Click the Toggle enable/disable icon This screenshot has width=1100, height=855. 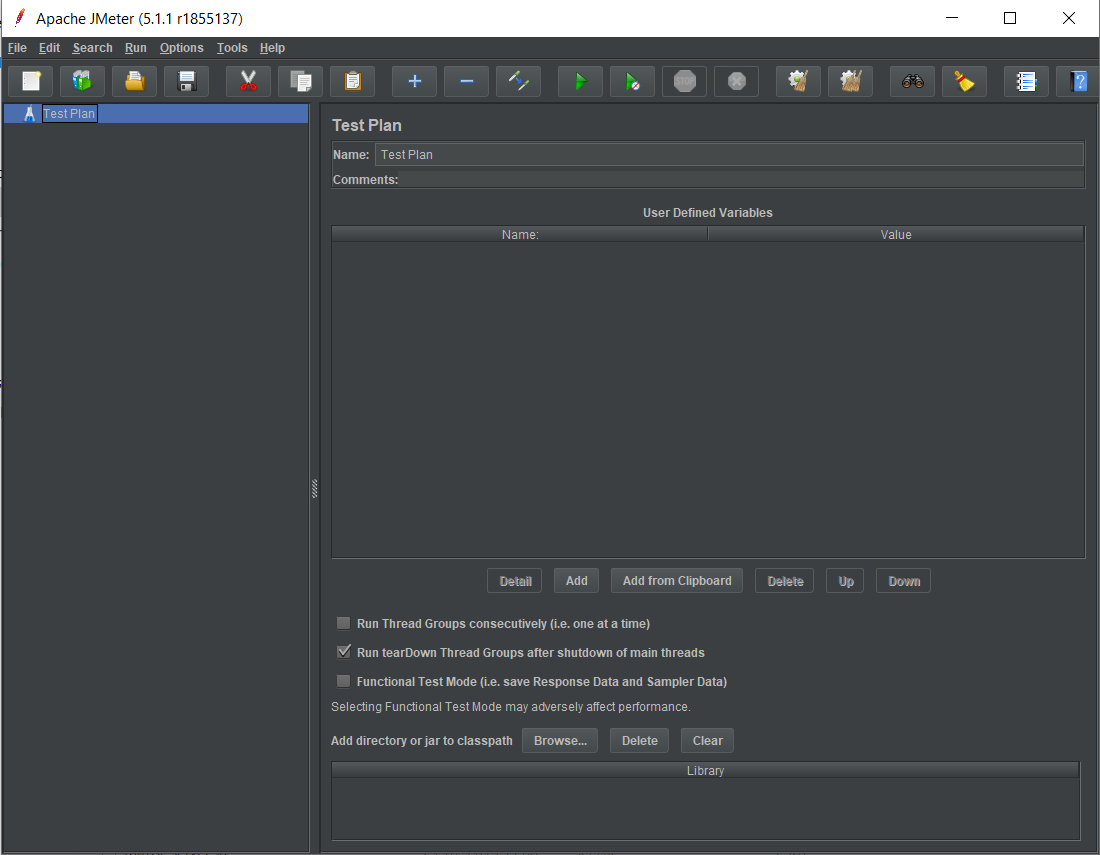(x=518, y=81)
